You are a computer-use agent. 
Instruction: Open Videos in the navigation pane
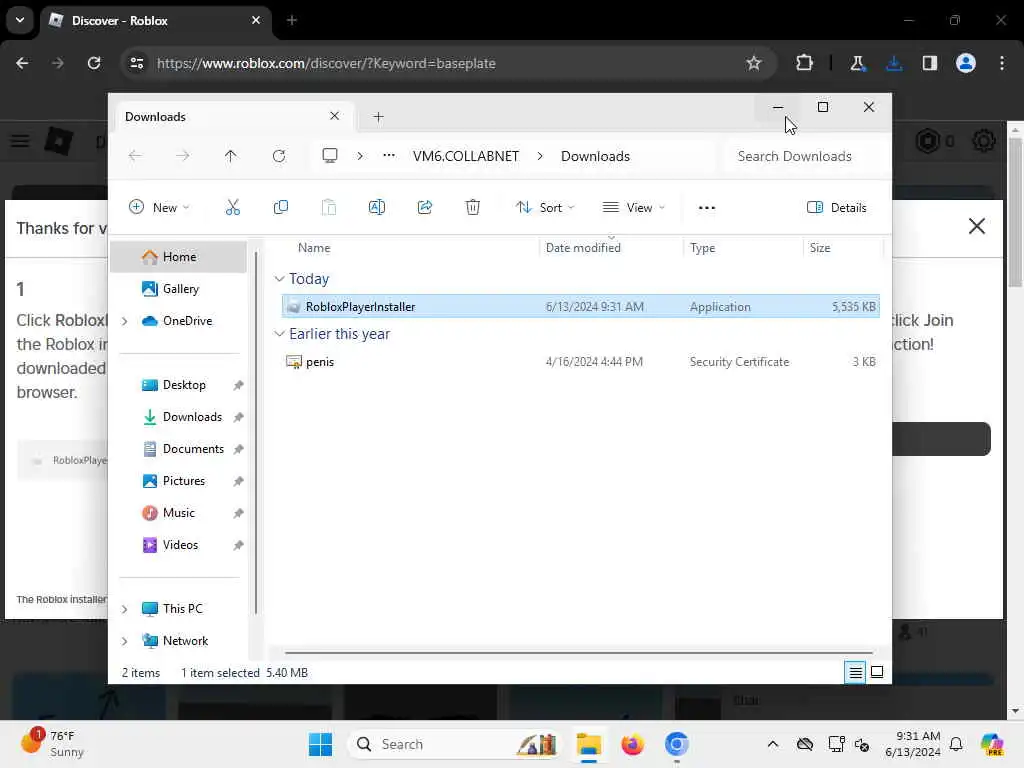(x=178, y=545)
